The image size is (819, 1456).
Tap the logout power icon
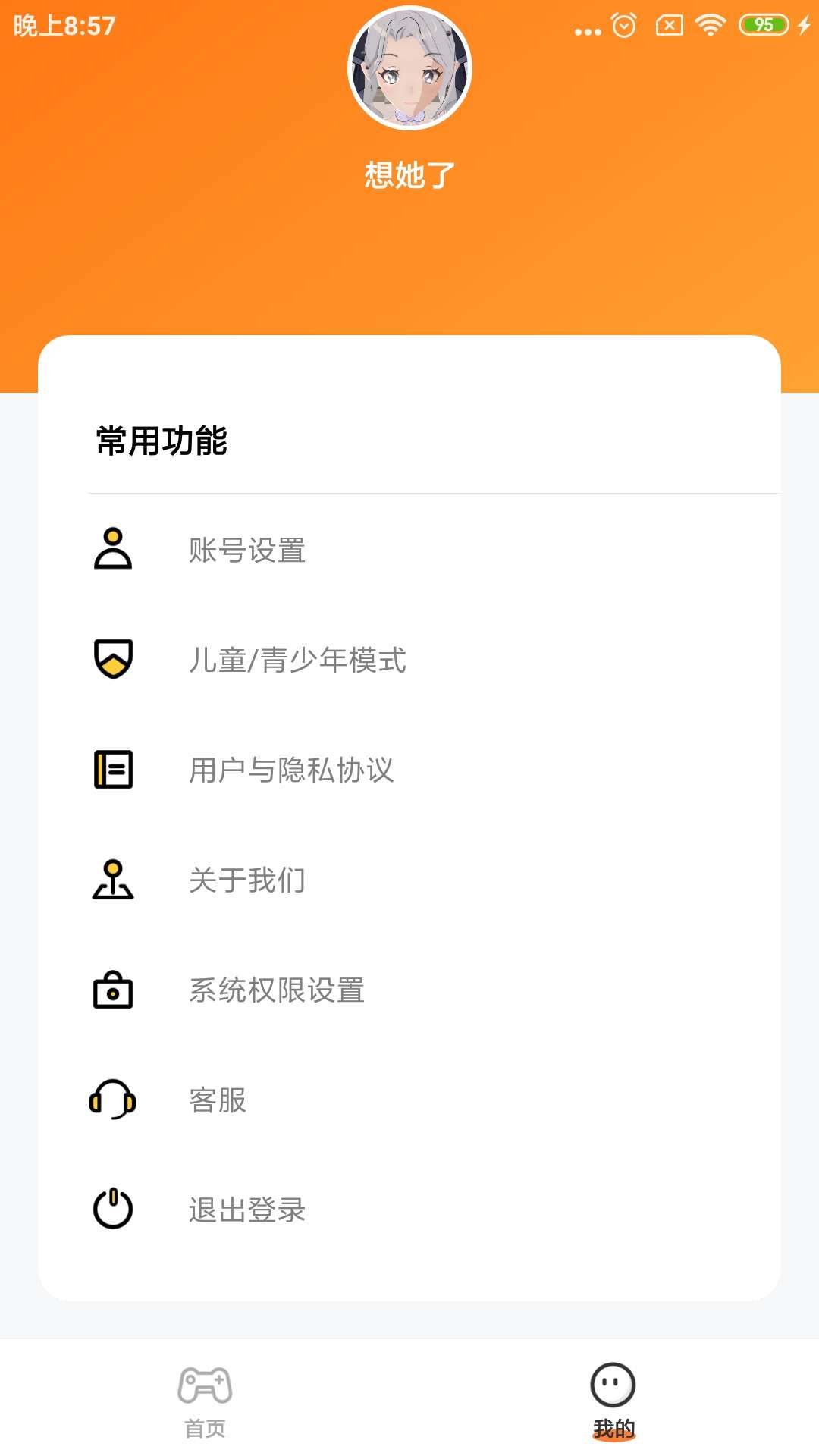[x=113, y=1209]
